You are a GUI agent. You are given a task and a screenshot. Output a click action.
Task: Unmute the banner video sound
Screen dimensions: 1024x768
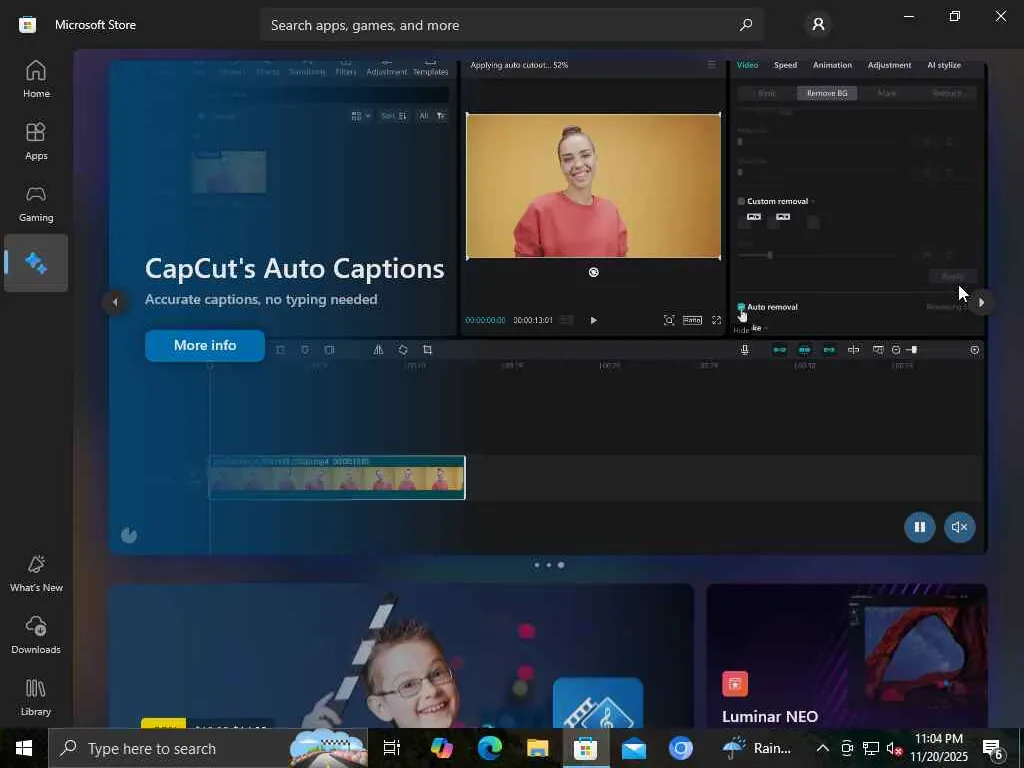[x=959, y=527]
